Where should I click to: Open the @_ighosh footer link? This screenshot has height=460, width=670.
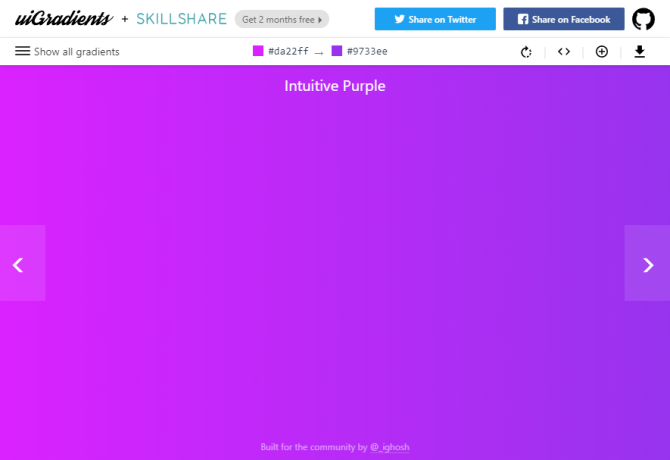click(x=390, y=447)
